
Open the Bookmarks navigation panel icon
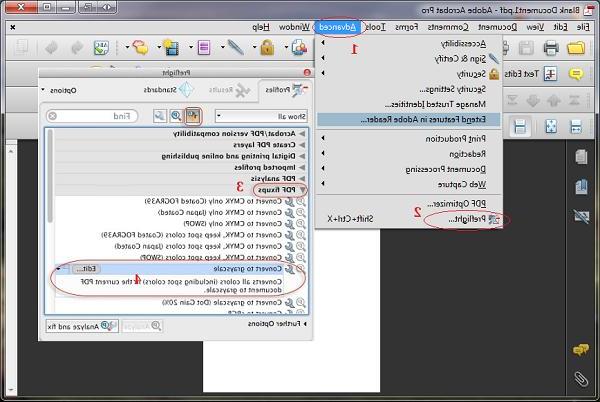[581, 187]
